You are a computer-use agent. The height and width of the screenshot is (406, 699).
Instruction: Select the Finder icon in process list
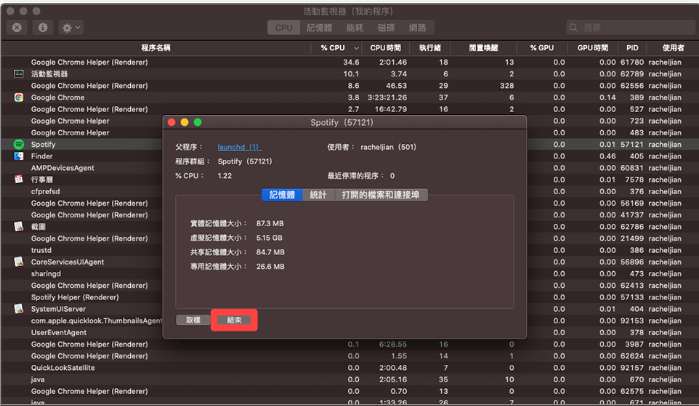(x=19, y=156)
